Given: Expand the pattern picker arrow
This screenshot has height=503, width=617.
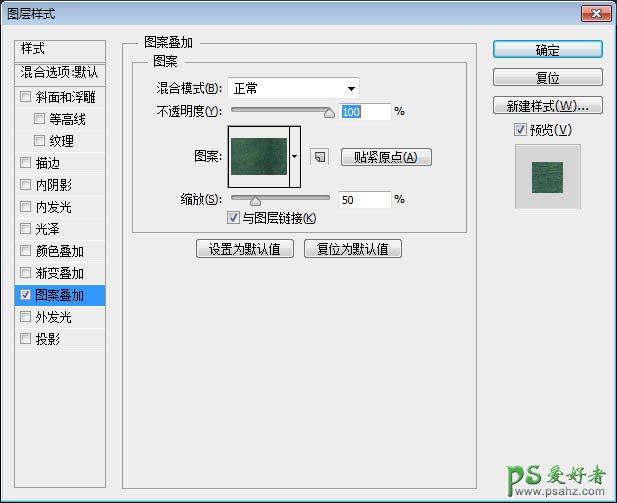Looking at the screenshot, I should [295, 157].
